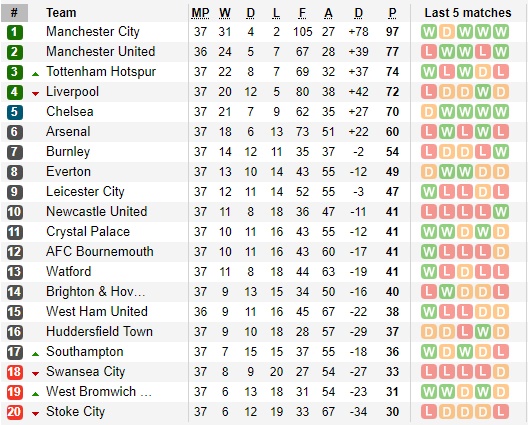Click Swansea City's red rank 18 badge
Viewport: 528px width, 425px height.
(15, 372)
